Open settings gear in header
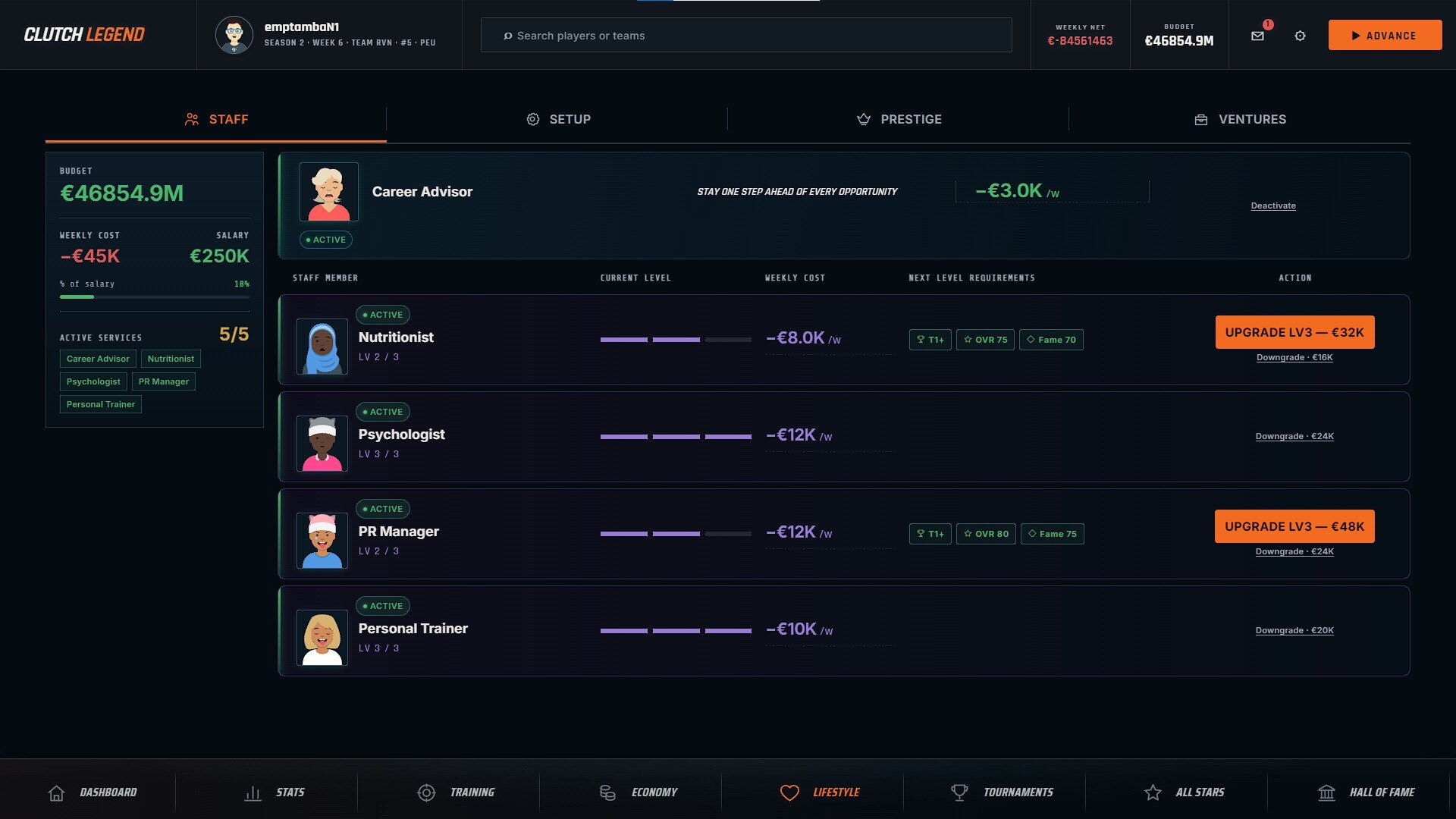1456x819 pixels. coord(1300,36)
